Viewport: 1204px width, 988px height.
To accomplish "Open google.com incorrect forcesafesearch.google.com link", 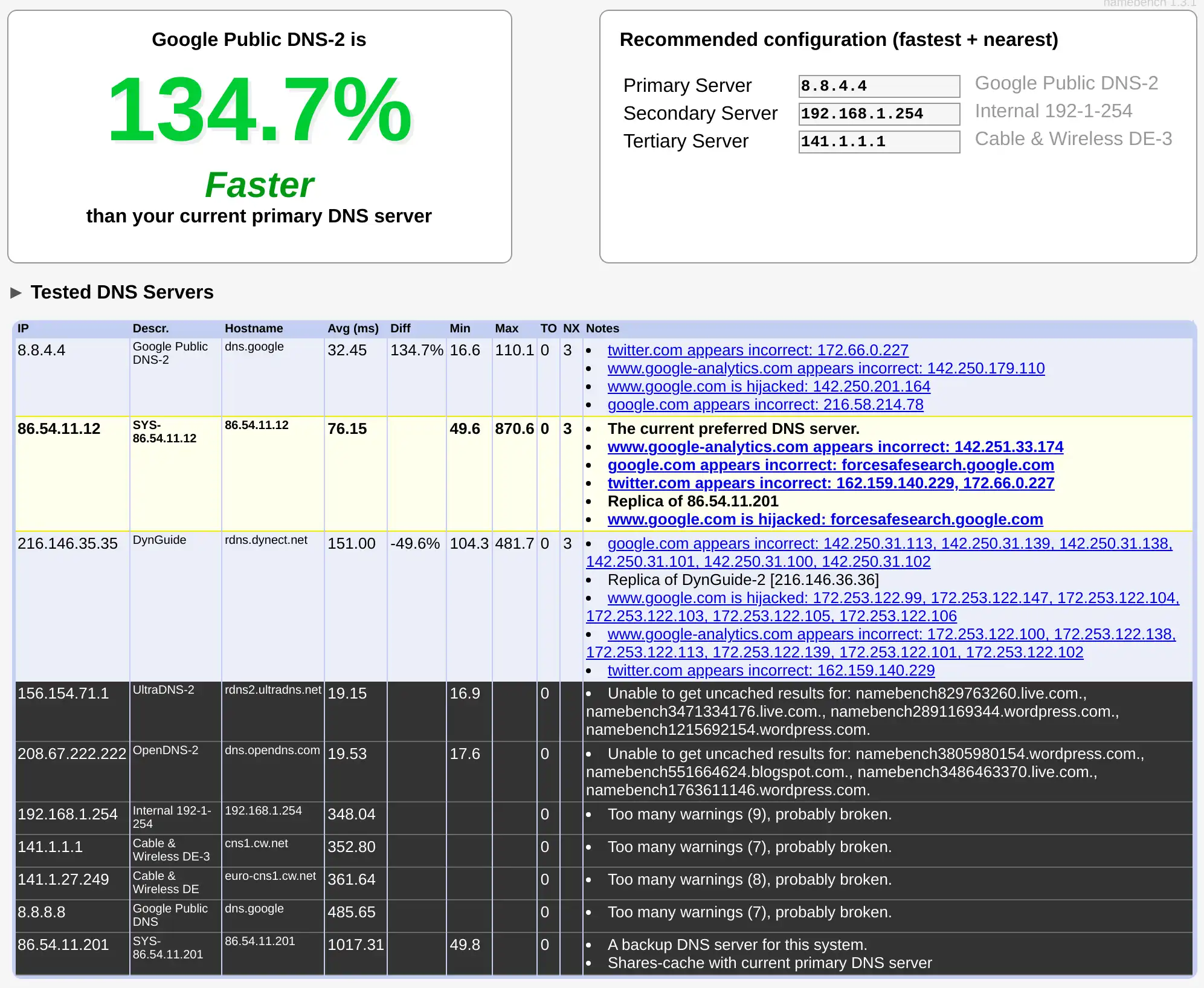I will [831, 465].
